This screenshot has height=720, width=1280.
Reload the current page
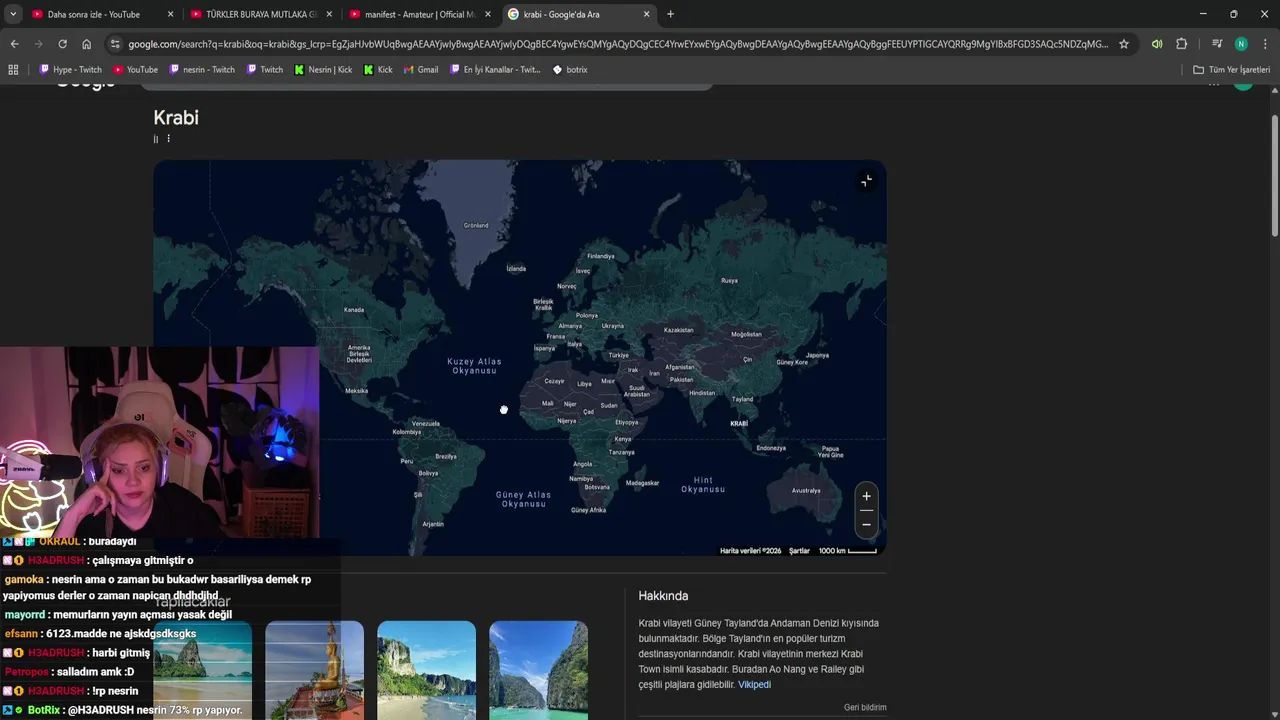click(62, 44)
